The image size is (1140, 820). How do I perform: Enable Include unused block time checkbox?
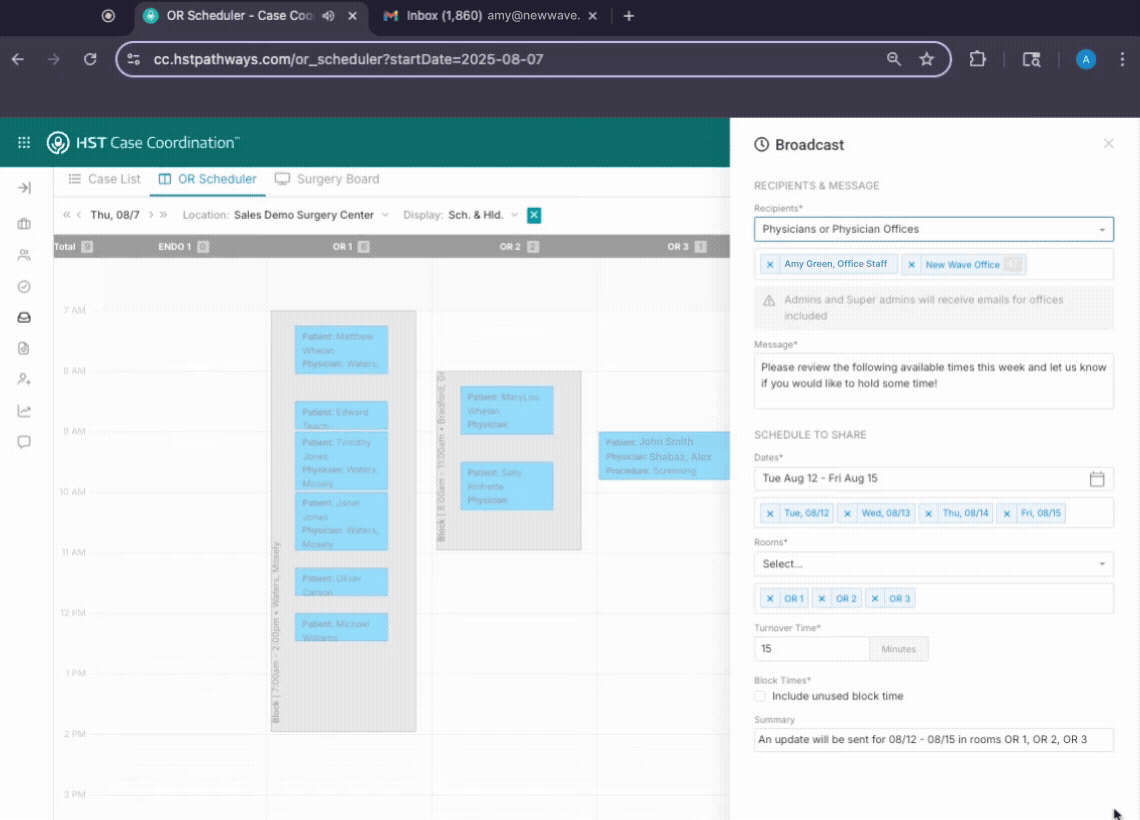point(760,696)
